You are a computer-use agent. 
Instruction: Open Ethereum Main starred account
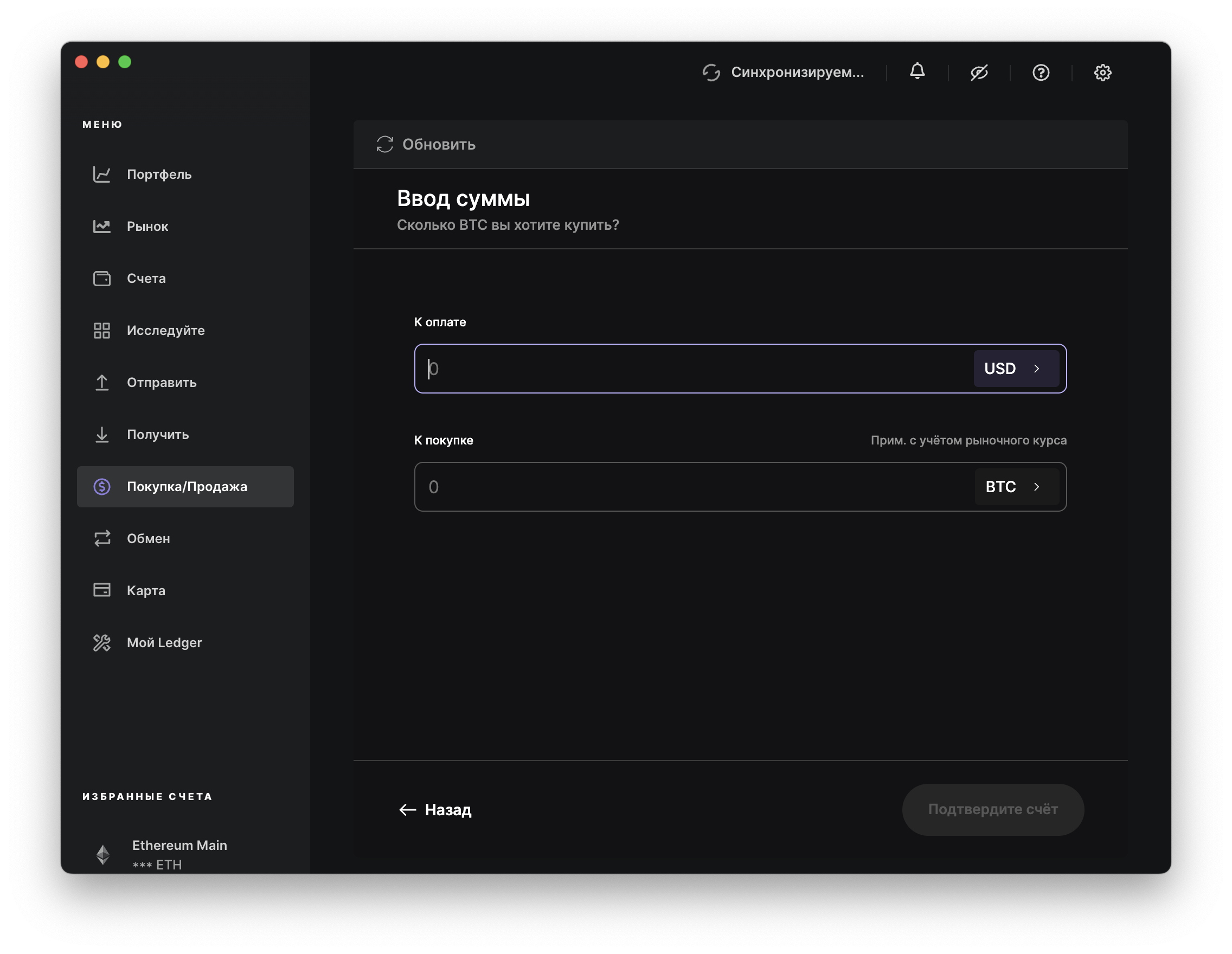coord(179,854)
